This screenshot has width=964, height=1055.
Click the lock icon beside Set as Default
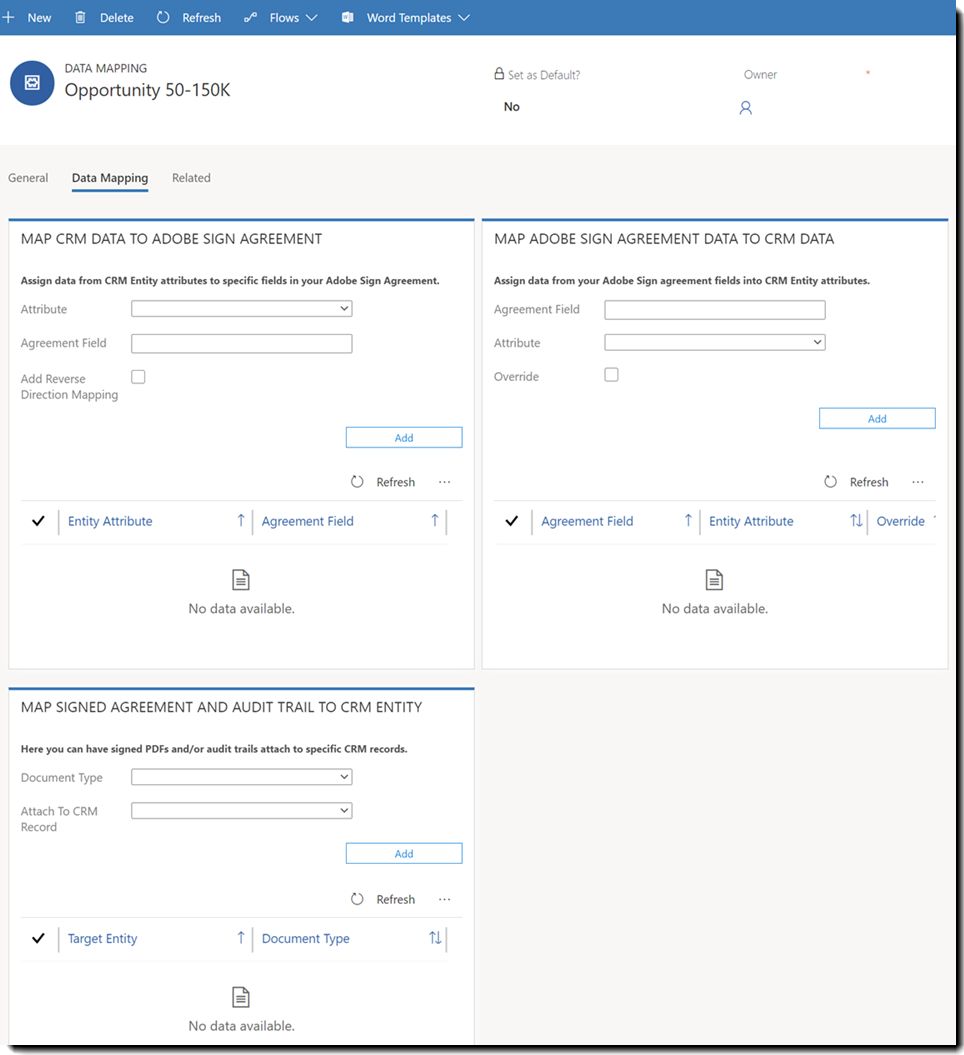point(499,73)
